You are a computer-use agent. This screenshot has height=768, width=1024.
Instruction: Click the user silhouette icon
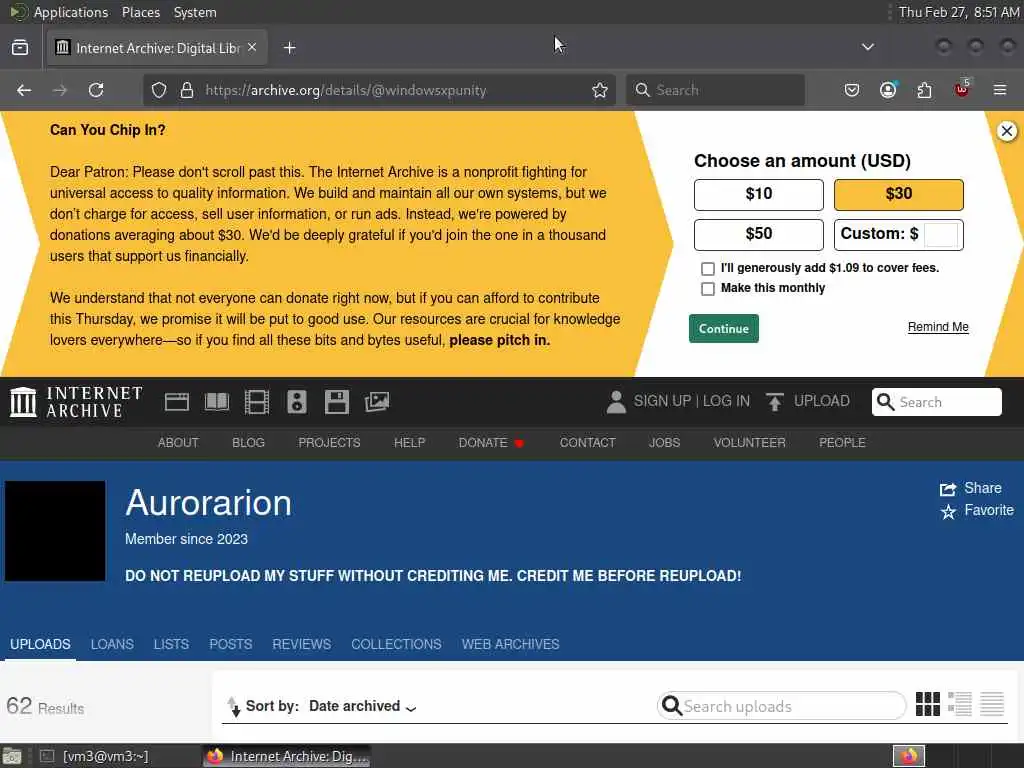(616, 402)
